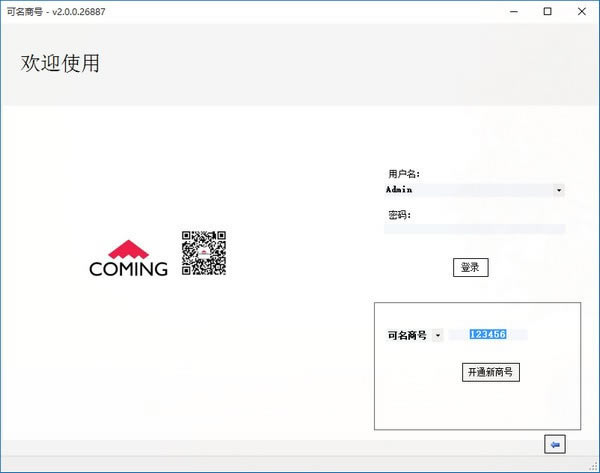Click the bold 可名商号 label
Viewport: 600px width, 473px height.
point(407,336)
